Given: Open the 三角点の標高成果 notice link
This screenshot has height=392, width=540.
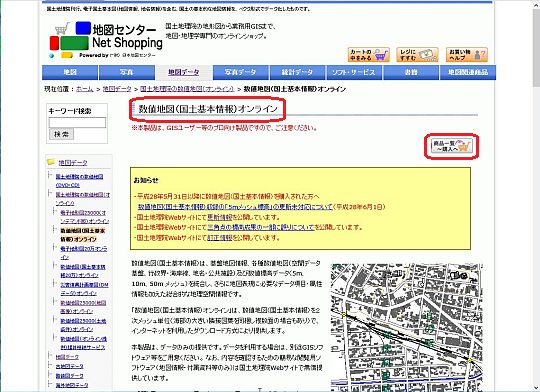Looking at the screenshot, I should pyautogui.click(x=261, y=227).
